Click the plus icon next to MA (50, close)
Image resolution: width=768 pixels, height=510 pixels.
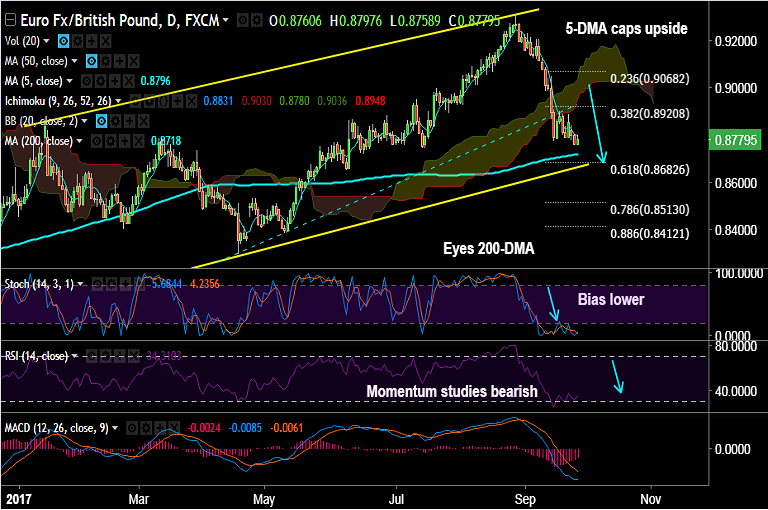pyautogui.click(x=120, y=61)
